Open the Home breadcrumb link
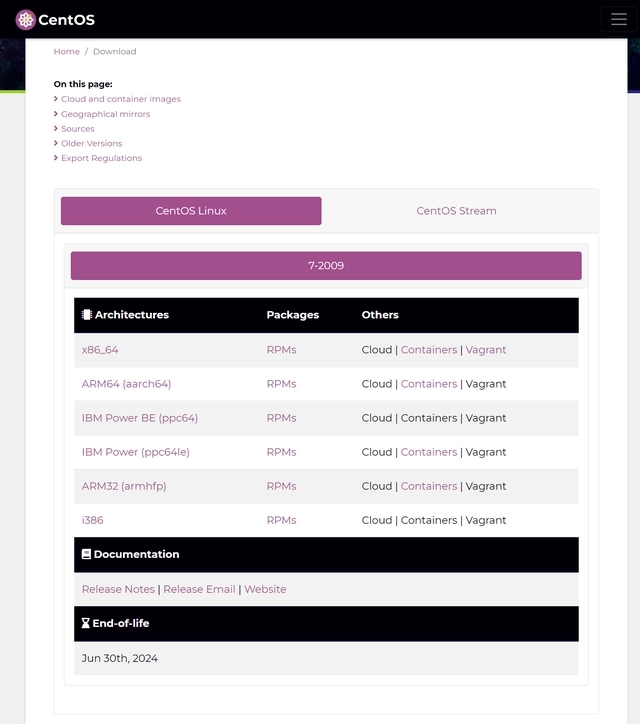 click(x=67, y=51)
